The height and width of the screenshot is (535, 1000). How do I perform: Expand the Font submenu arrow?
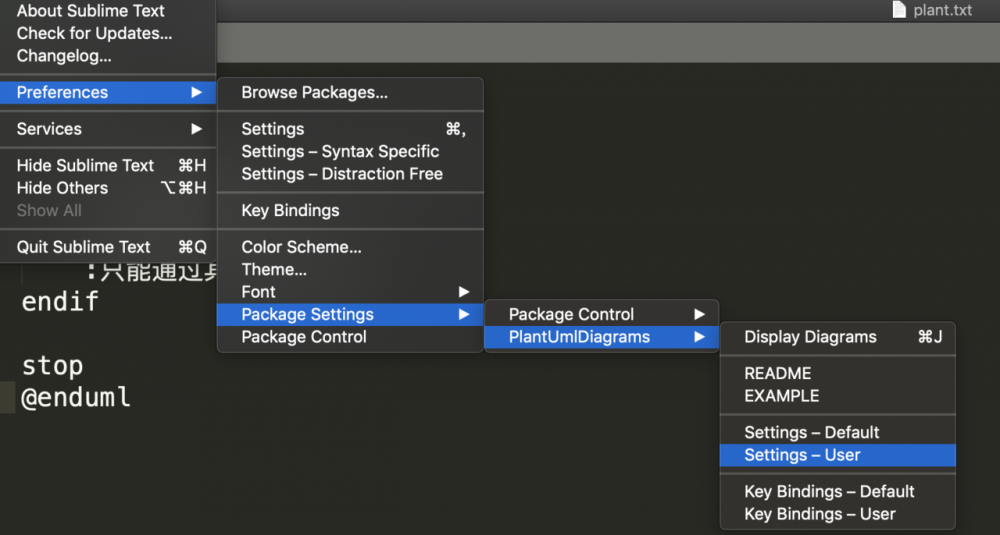point(463,292)
